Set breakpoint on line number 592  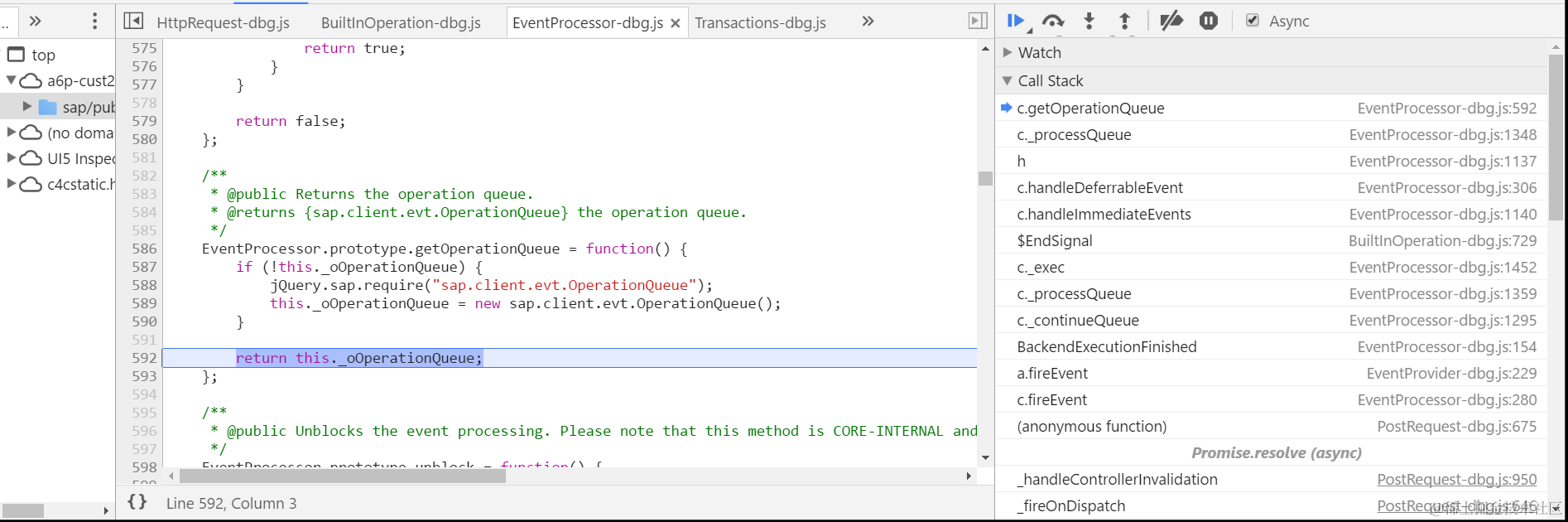click(144, 358)
